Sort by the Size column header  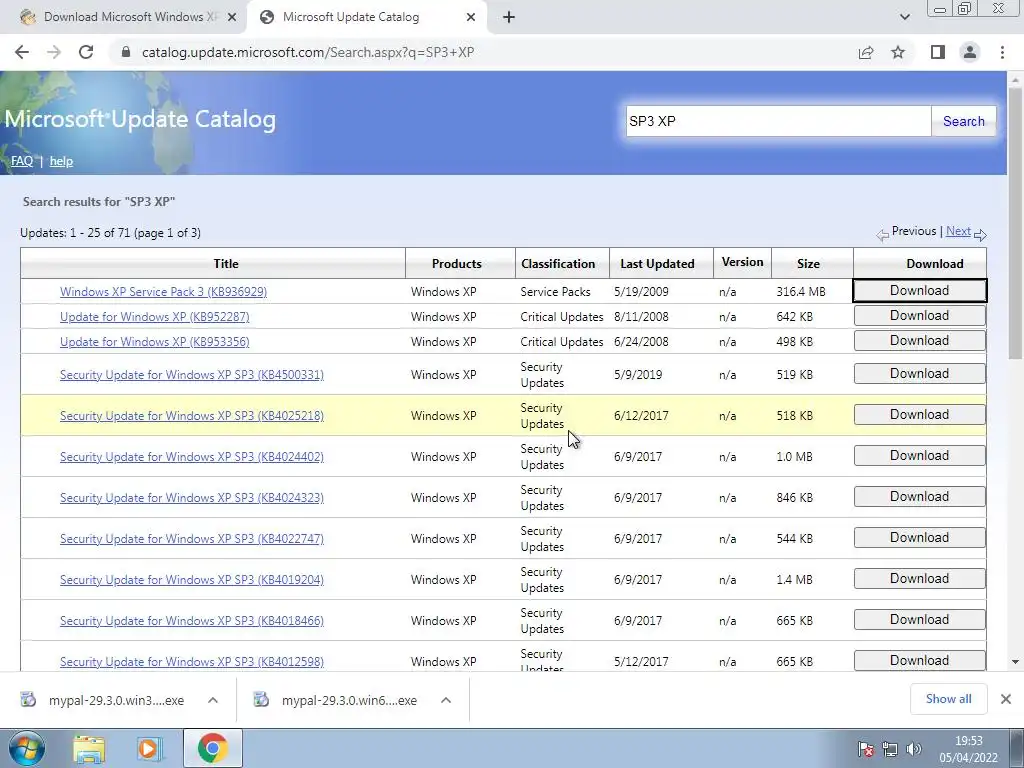tap(808, 264)
